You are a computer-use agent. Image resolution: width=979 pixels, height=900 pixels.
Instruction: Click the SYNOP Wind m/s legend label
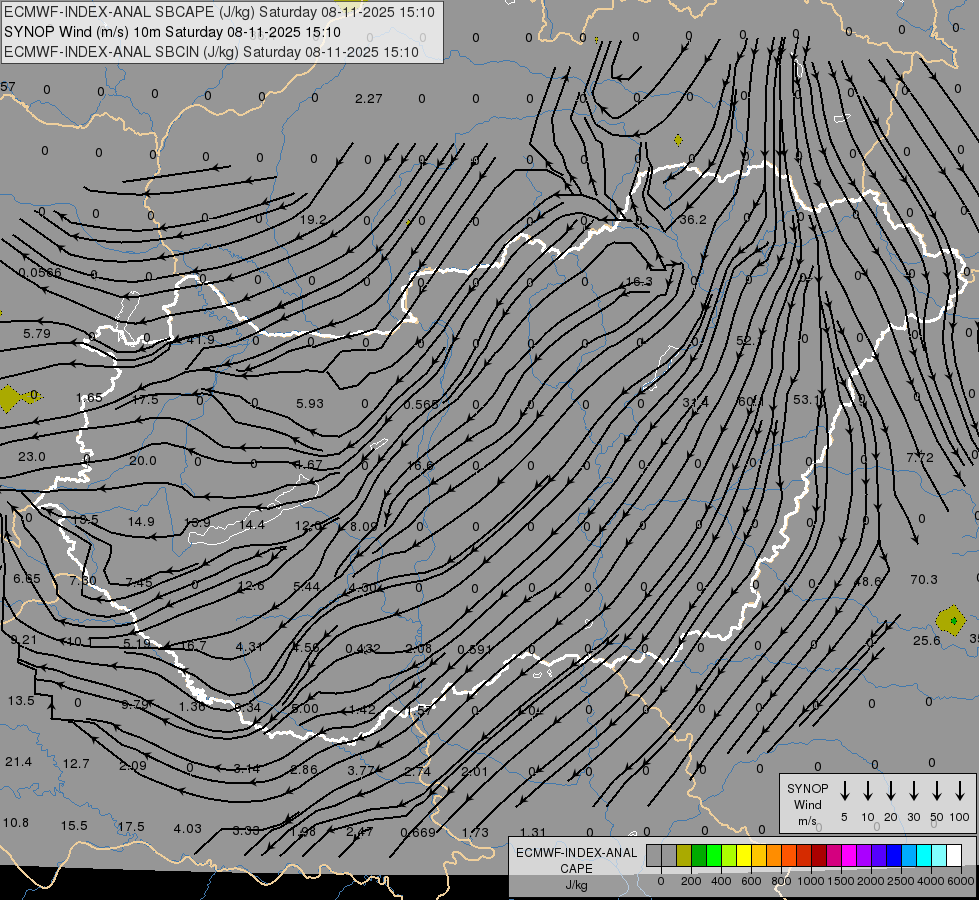(x=807, y=804)
